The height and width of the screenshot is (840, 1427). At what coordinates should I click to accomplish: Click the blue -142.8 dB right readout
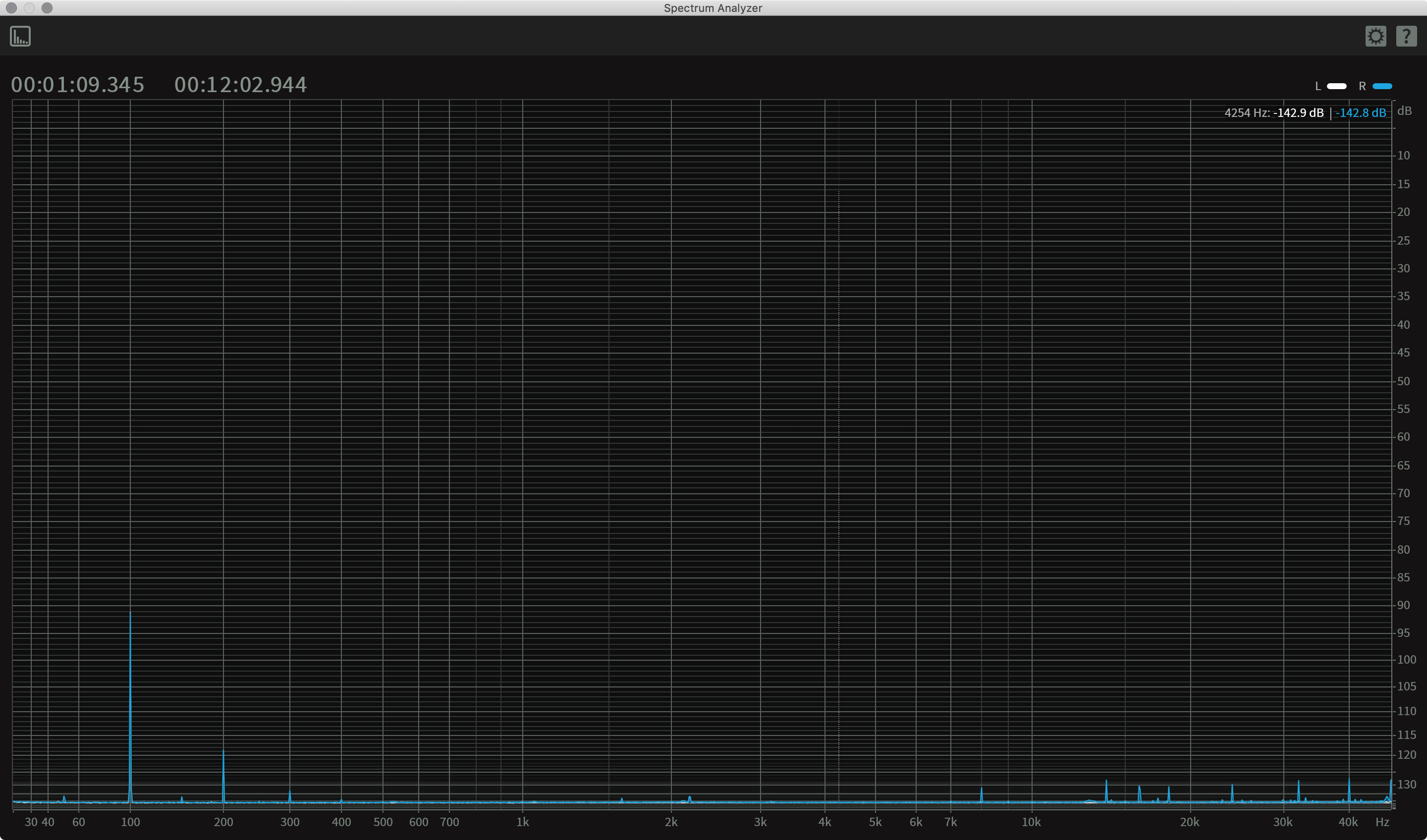1360,112
